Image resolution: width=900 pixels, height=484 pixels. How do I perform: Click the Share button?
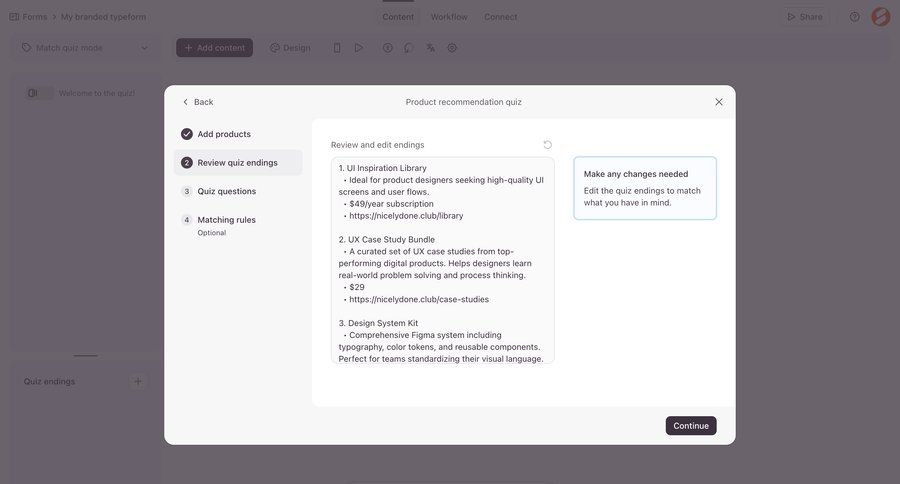click(805, 17)
